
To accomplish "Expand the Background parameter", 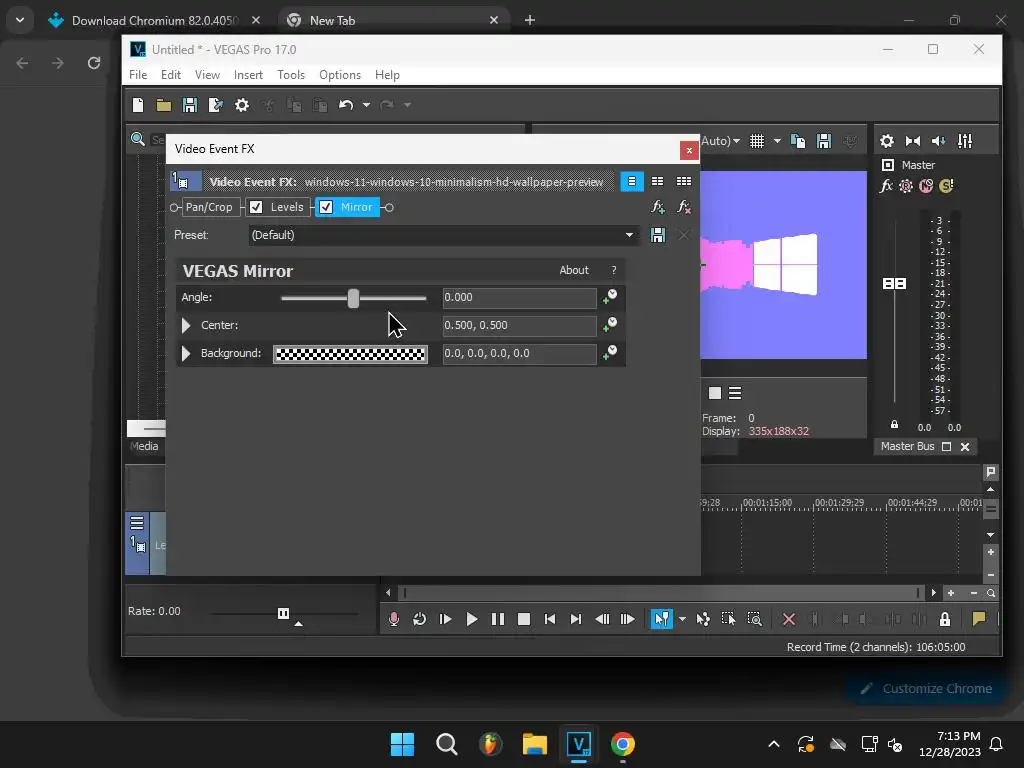I will [x=186, y=353].
